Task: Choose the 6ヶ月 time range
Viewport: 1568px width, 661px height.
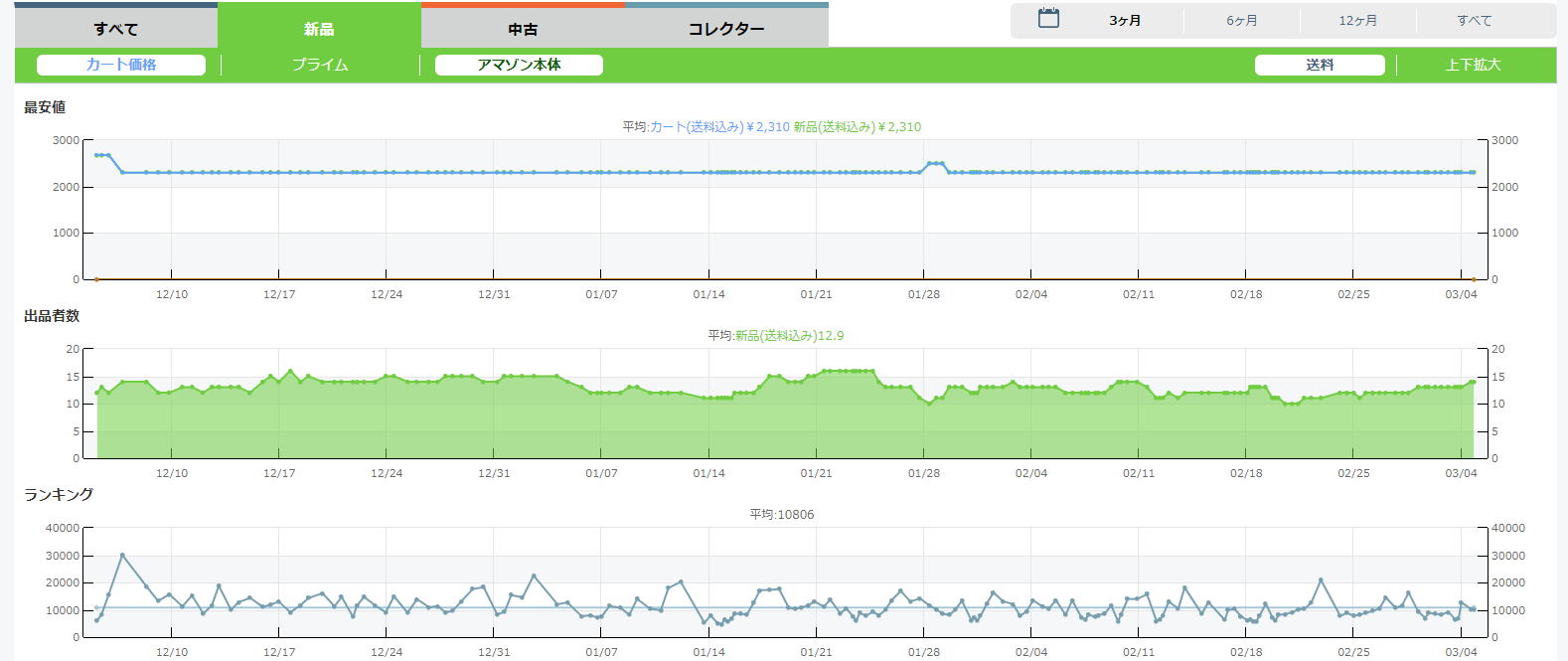Action: pos(1241,21)
